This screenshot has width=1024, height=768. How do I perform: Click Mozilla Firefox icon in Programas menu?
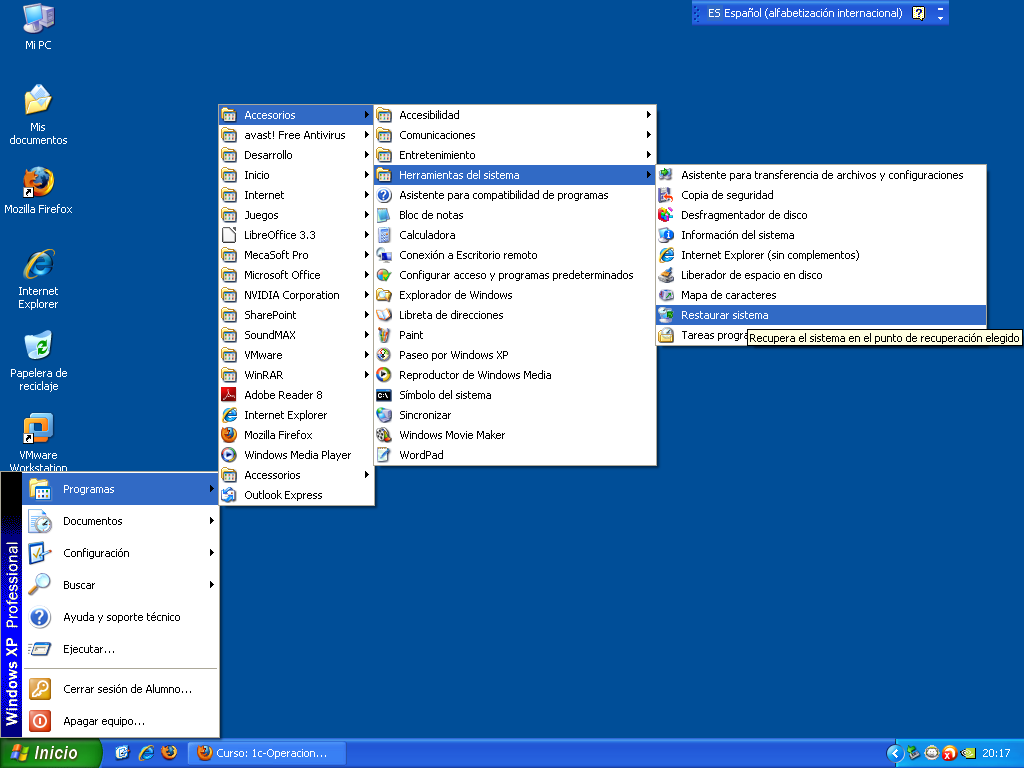pos(229,435)
